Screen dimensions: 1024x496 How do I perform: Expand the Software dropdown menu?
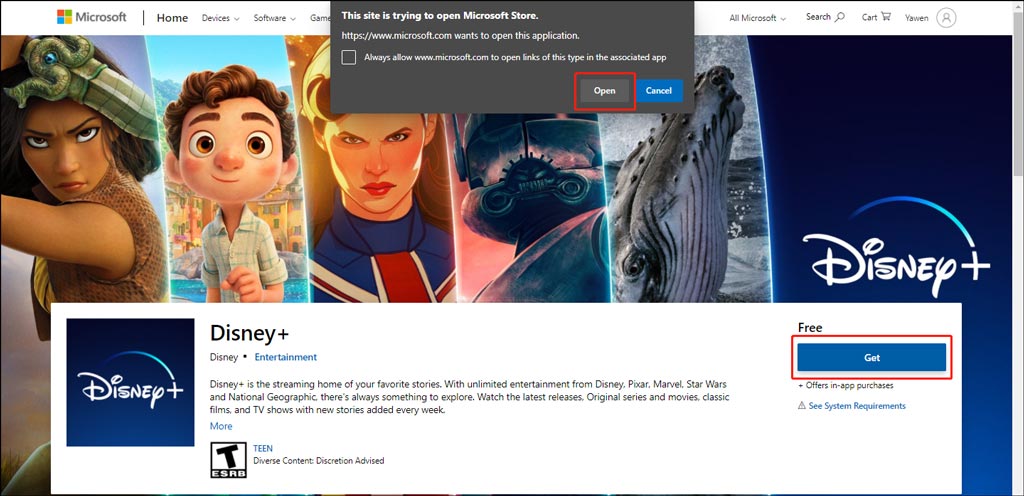tap(274, 18)
